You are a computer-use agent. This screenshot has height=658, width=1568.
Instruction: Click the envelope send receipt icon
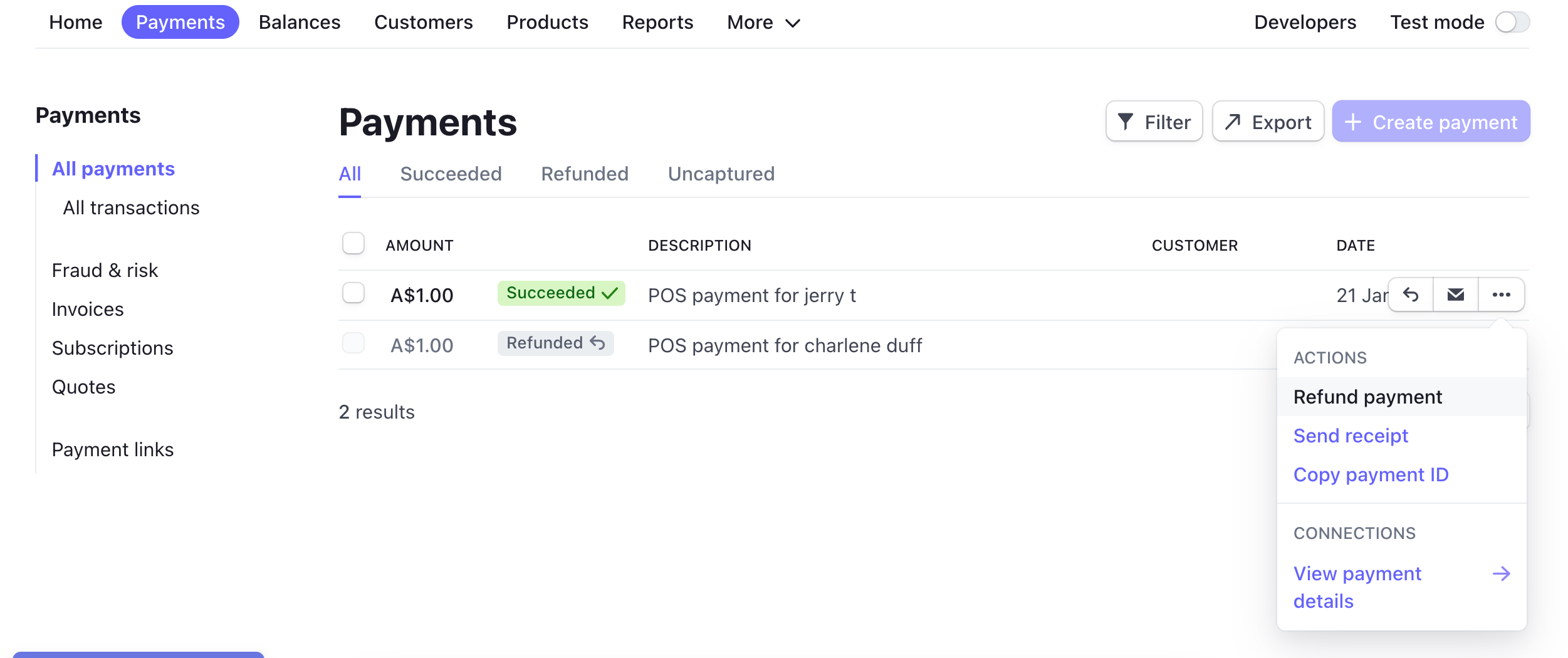click(1455, 295)
